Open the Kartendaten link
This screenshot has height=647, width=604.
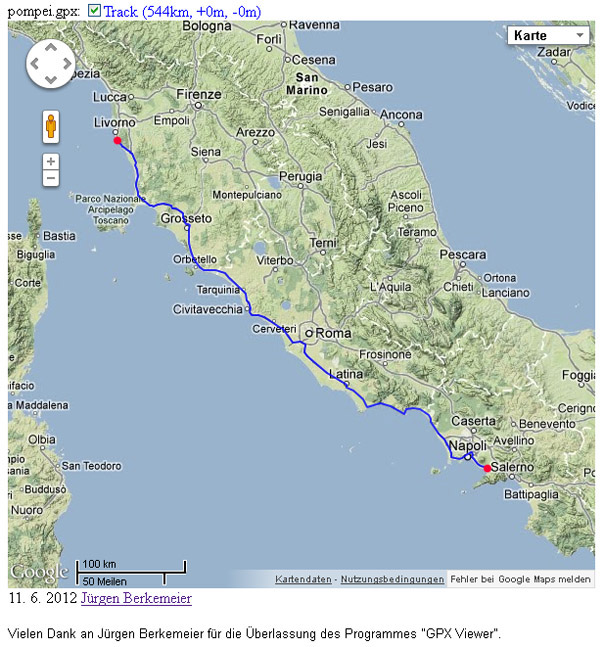[304, 579]
